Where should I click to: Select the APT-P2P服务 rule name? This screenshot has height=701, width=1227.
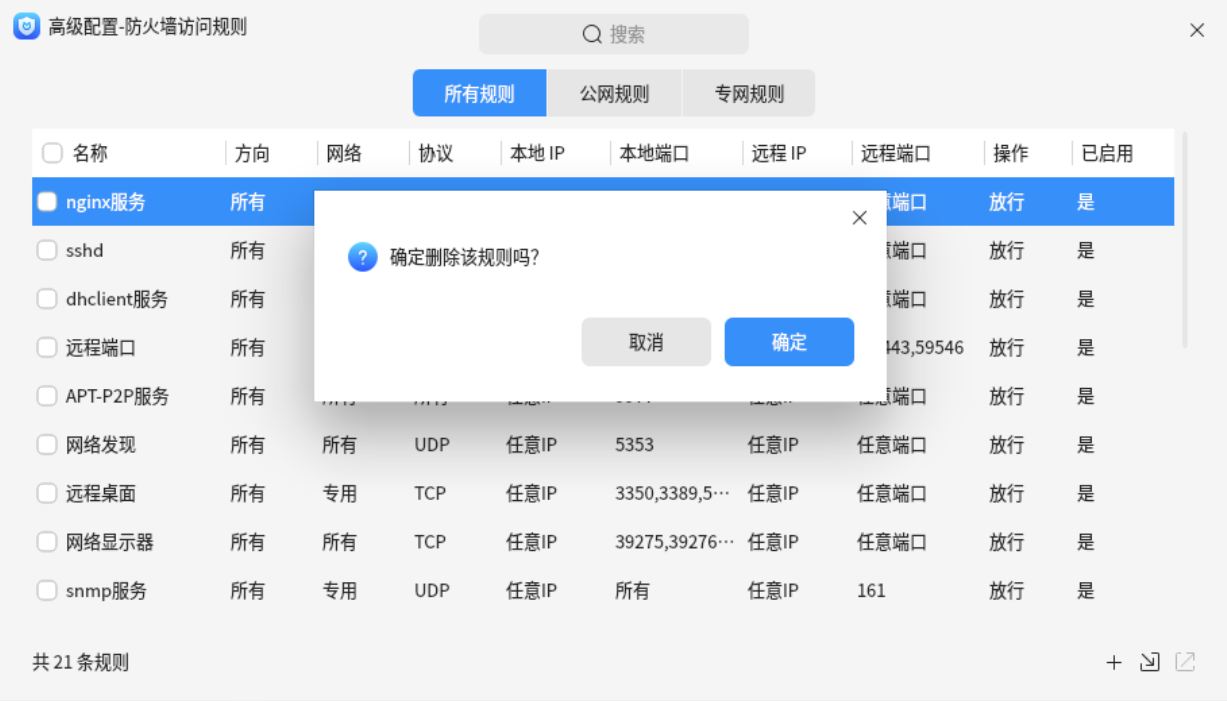117,397
